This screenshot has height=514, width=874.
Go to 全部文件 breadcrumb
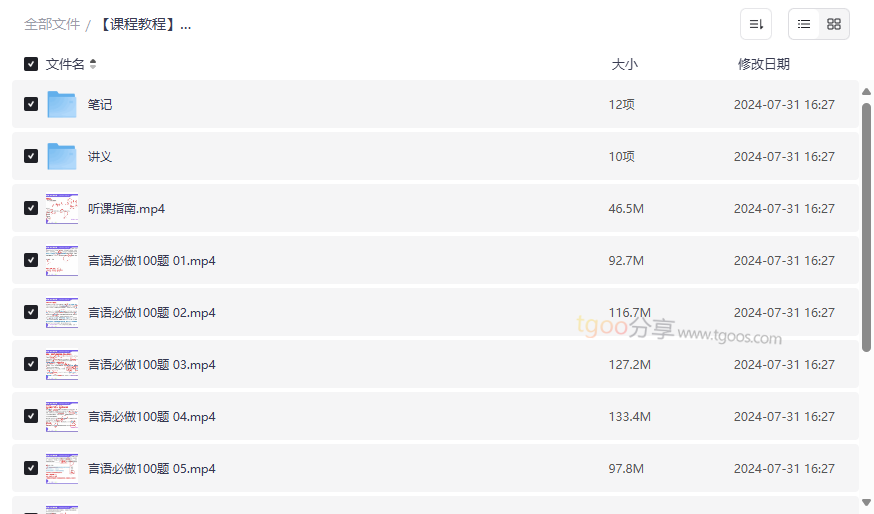[x=52, y=24]
